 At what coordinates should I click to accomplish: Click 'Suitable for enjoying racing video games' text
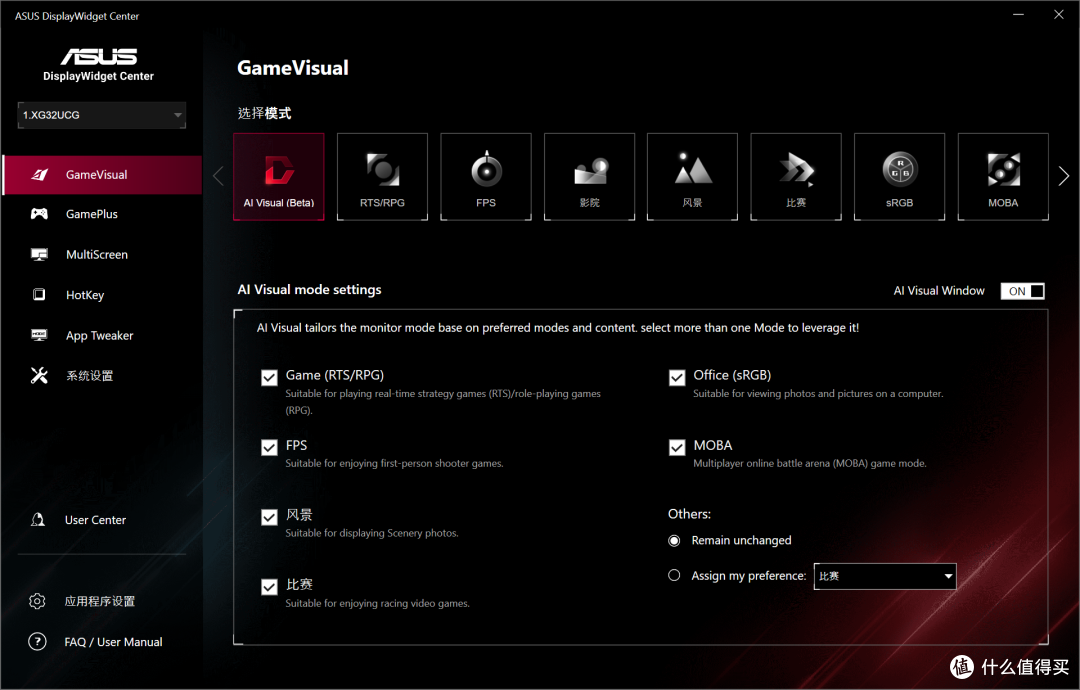pyautogui.click(x=377, y=603)
